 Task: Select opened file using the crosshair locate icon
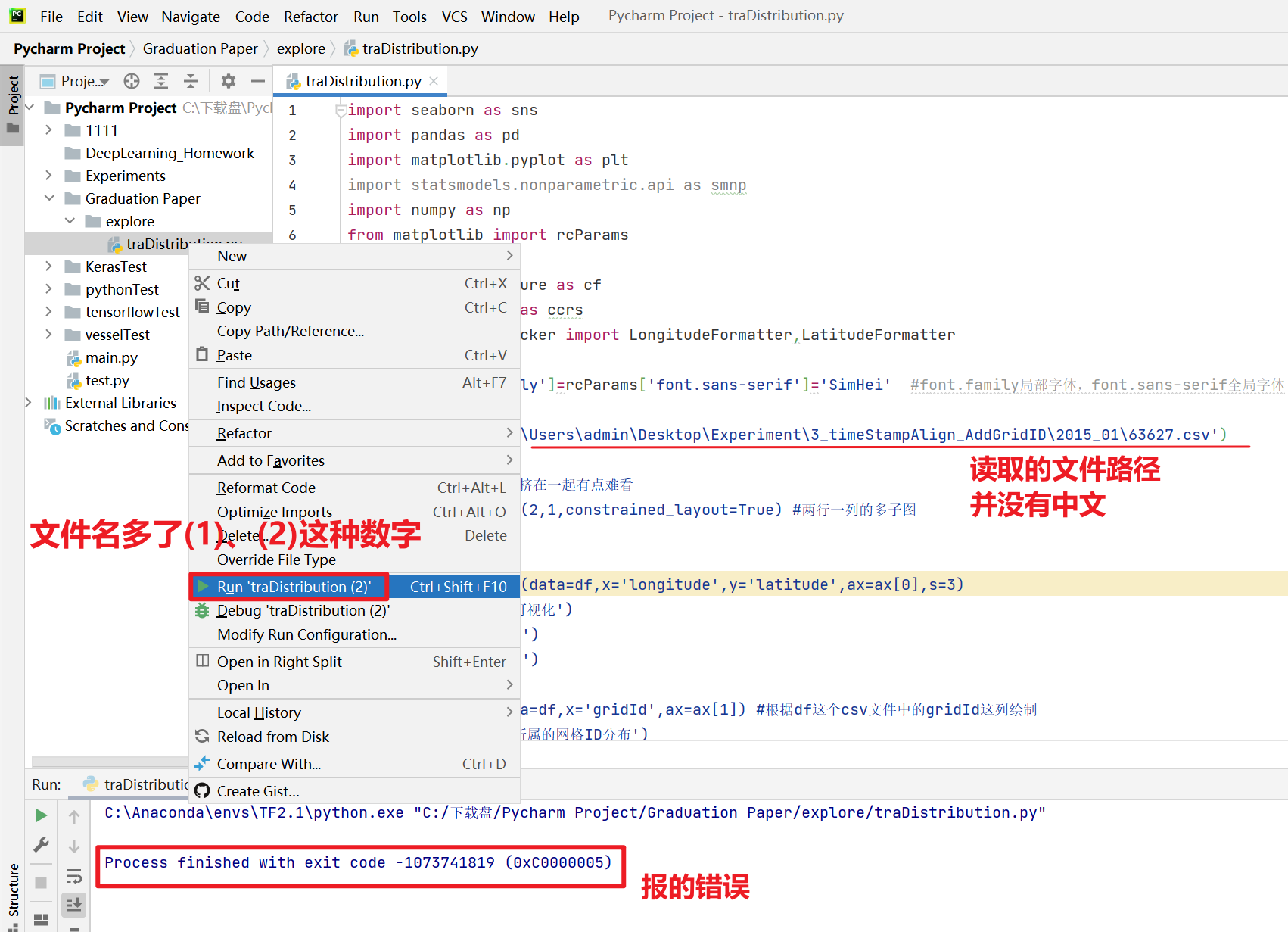coord(131,81)
